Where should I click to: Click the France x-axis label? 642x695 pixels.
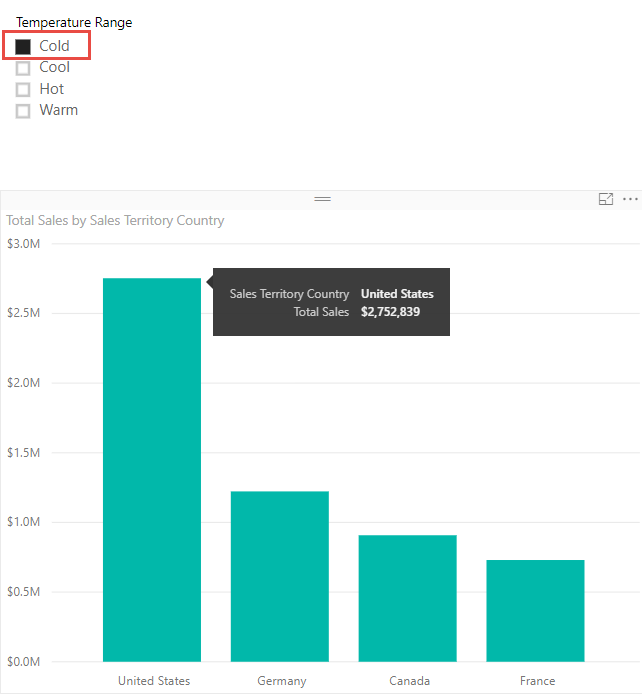(x=537, y=681)
